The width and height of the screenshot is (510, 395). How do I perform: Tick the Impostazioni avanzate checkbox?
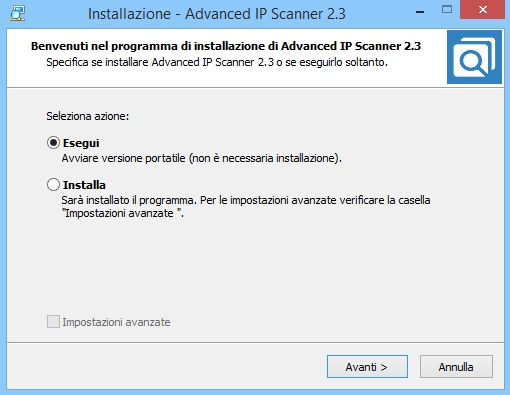pyautogui.click(x=53, y=322)
